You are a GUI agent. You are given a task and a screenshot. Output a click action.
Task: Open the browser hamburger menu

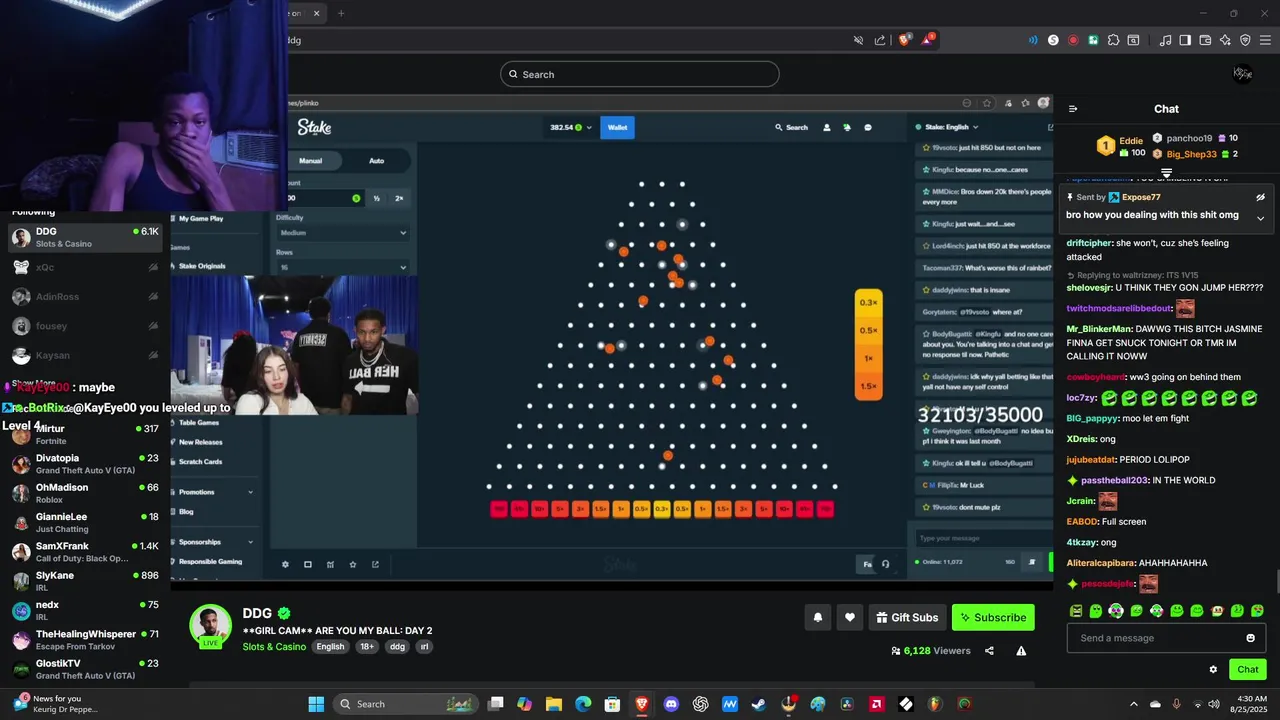click(1265, 40)
